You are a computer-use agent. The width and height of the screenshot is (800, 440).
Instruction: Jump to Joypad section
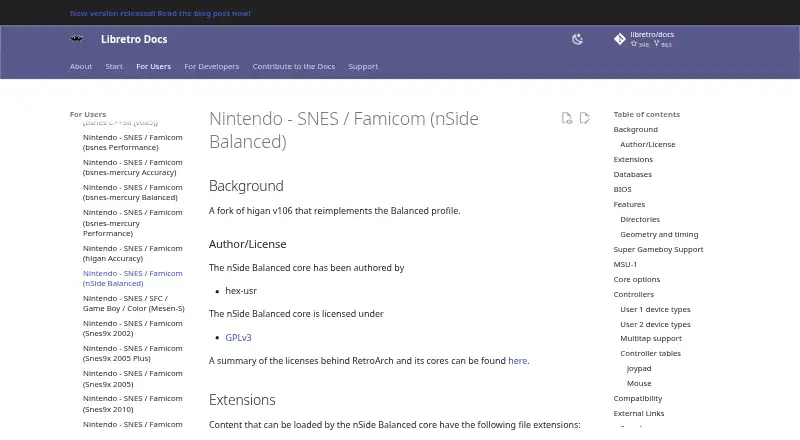point(639,369)
